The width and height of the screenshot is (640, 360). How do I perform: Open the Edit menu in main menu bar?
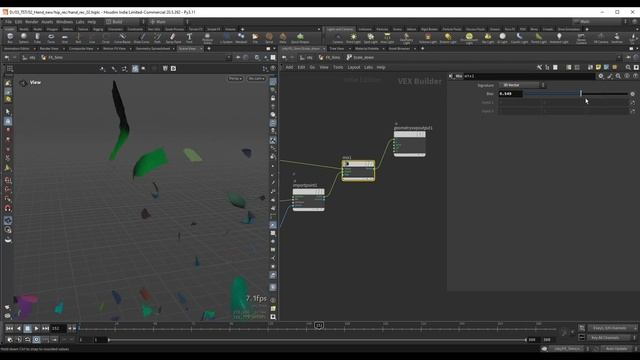(18, 22)
